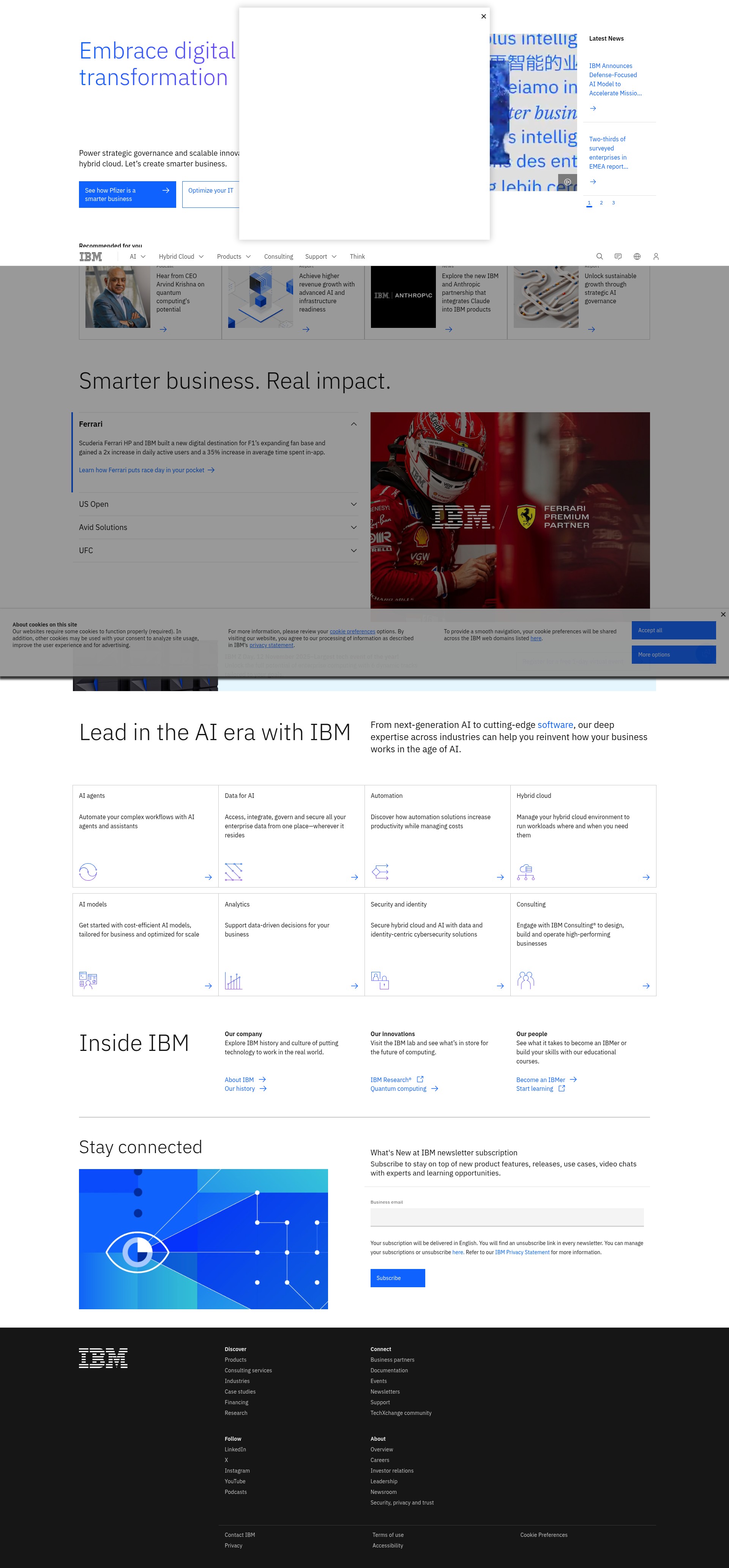Click arrow on IBM Anthropic partnership card

(x=448, y=329)
